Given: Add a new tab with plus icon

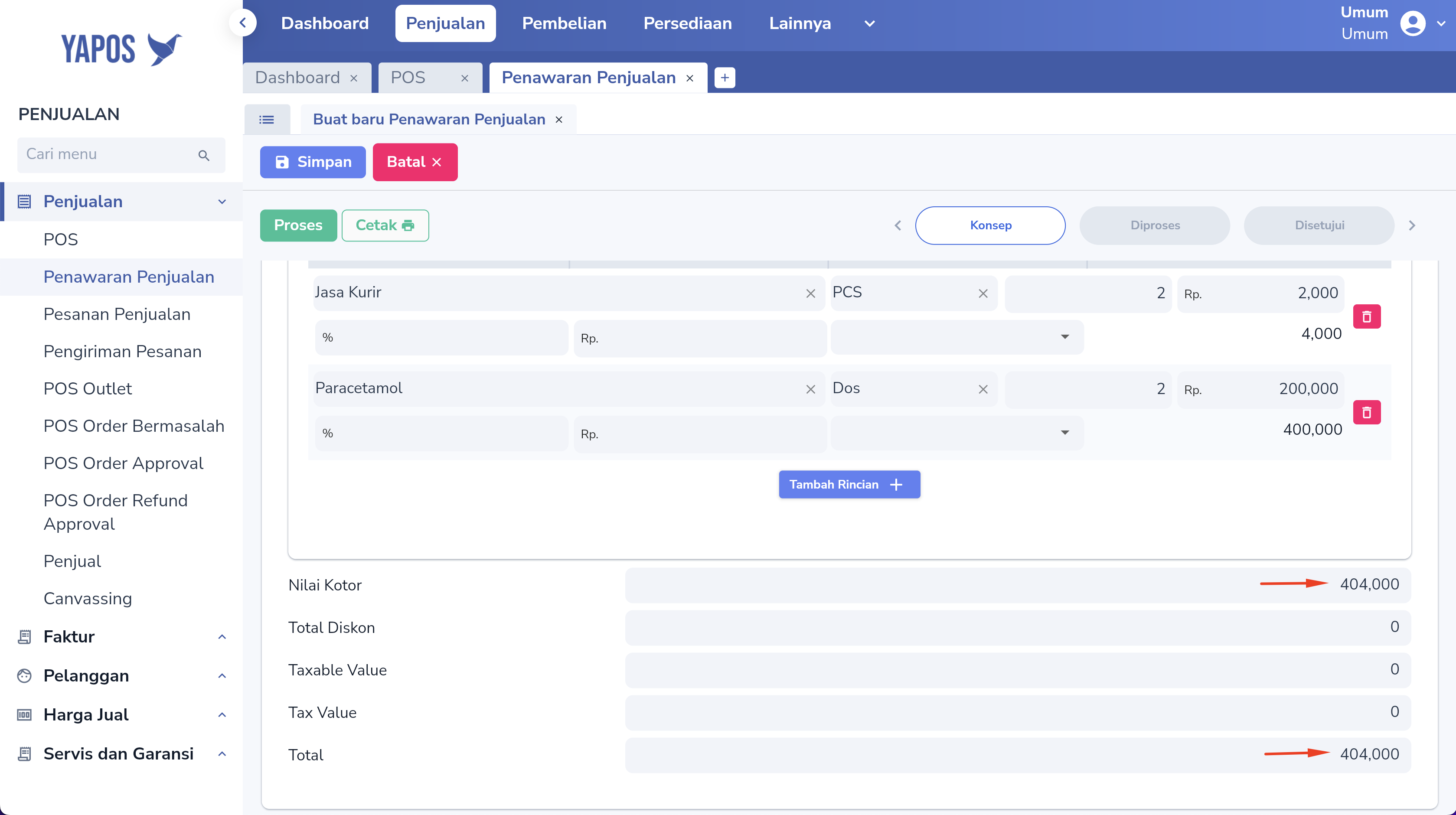Looking at the screenshot, I should 725,78.
